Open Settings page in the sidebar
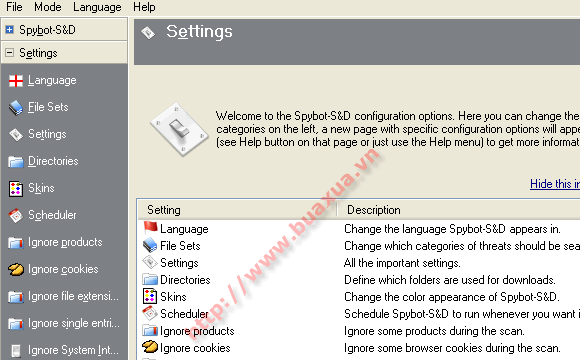580x360 pixels. coord(47,134)
